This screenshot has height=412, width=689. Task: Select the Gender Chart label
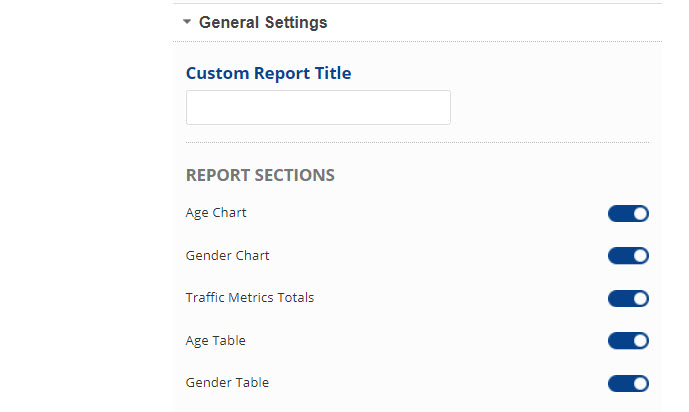point(227,256)
